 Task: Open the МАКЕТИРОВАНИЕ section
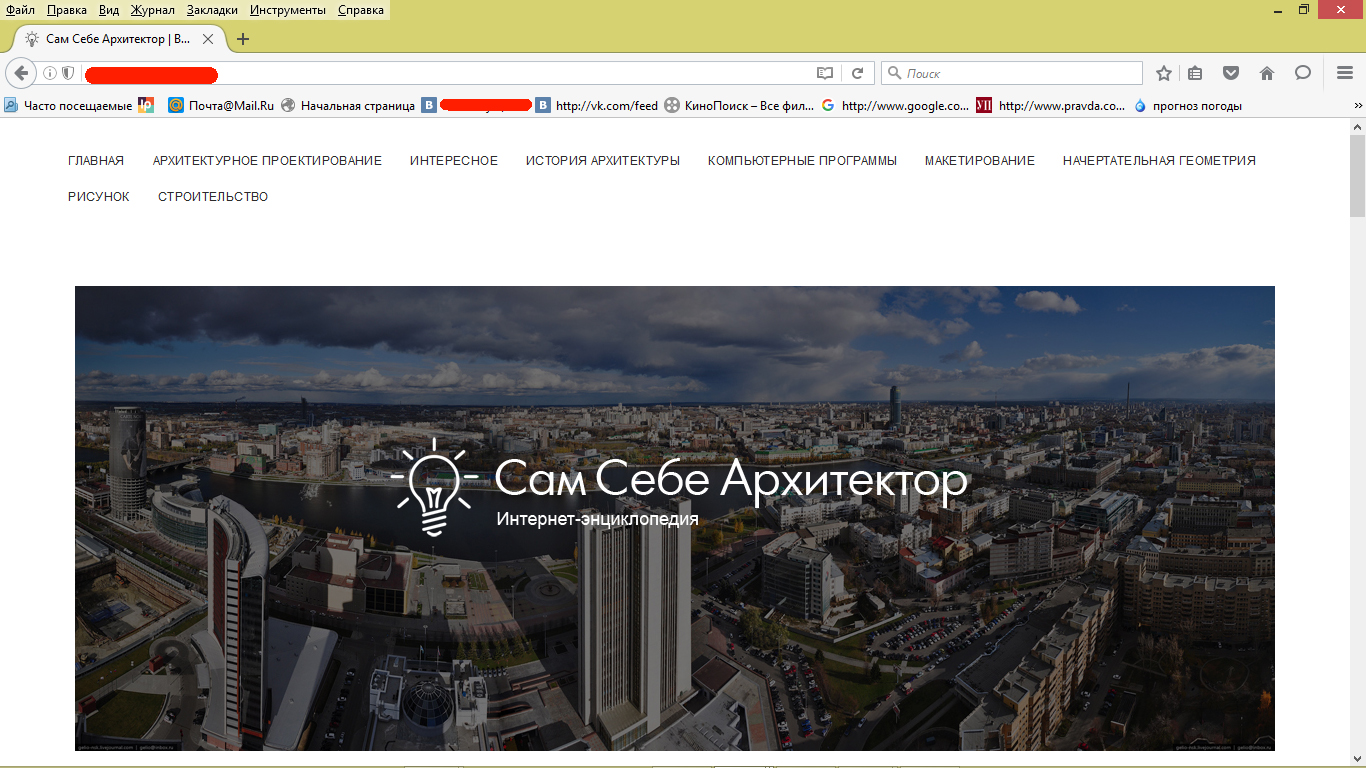(980, 161)
